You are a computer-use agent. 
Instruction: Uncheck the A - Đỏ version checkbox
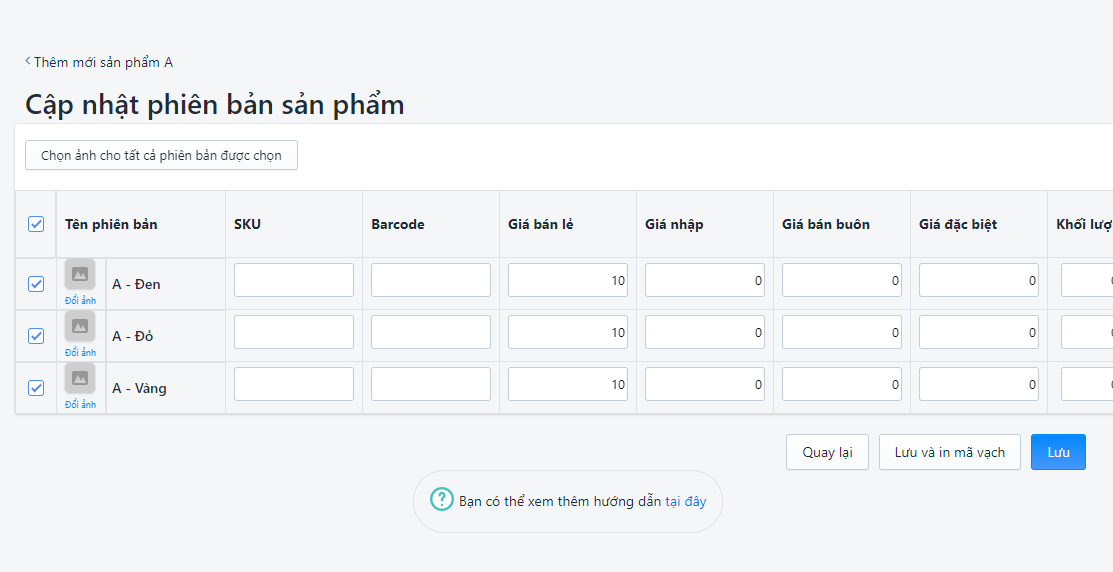pyautogui.click(x=36, y=336)
